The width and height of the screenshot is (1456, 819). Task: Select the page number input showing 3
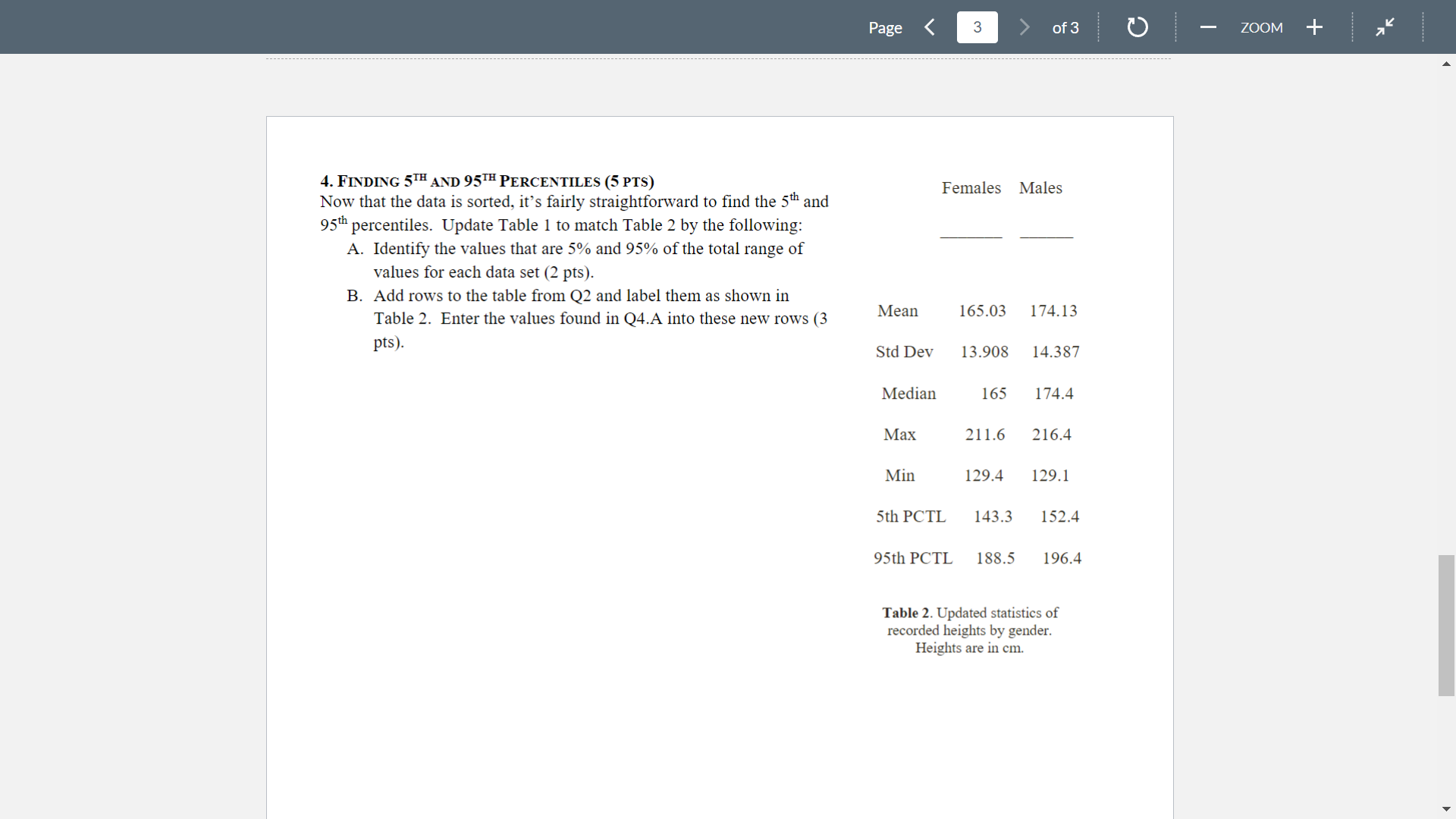click(x=977, y=27)
